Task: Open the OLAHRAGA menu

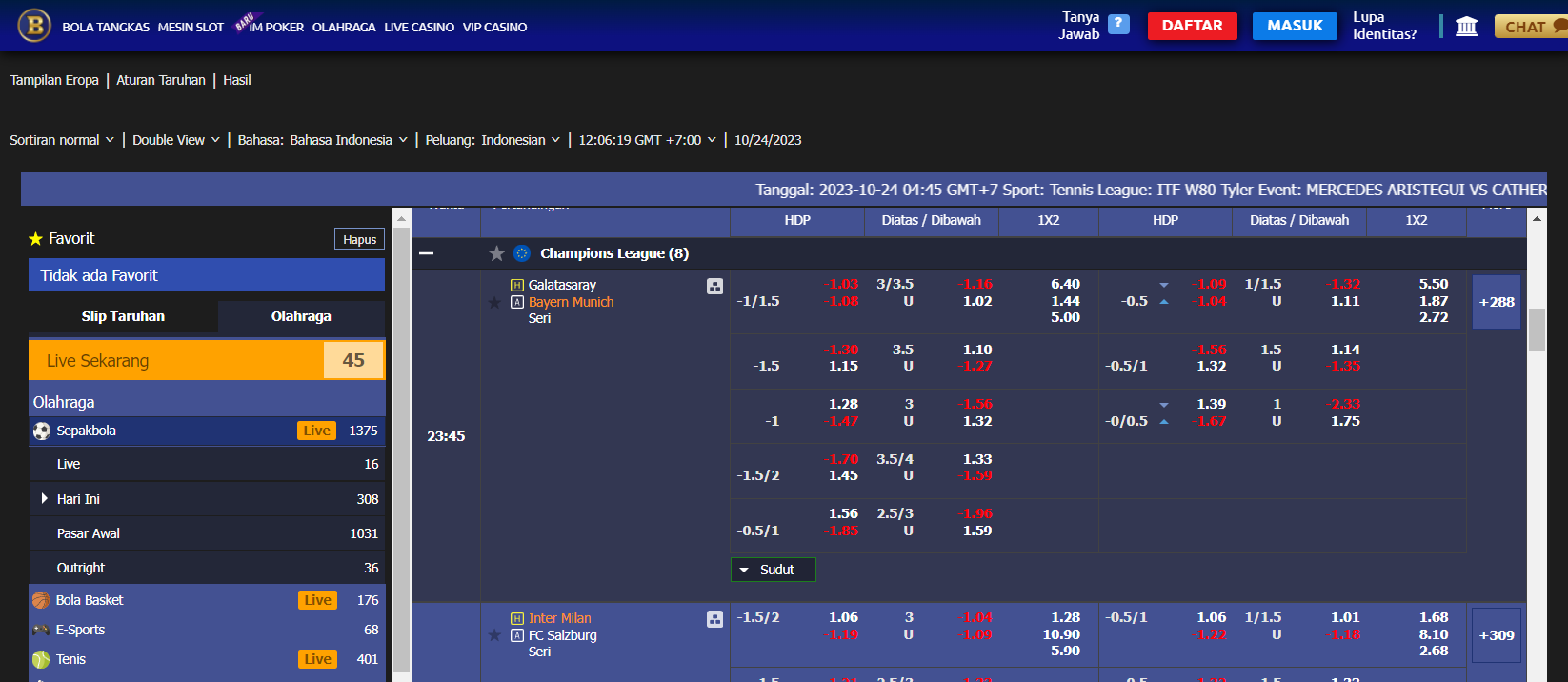Action: [x=344, y=28]
